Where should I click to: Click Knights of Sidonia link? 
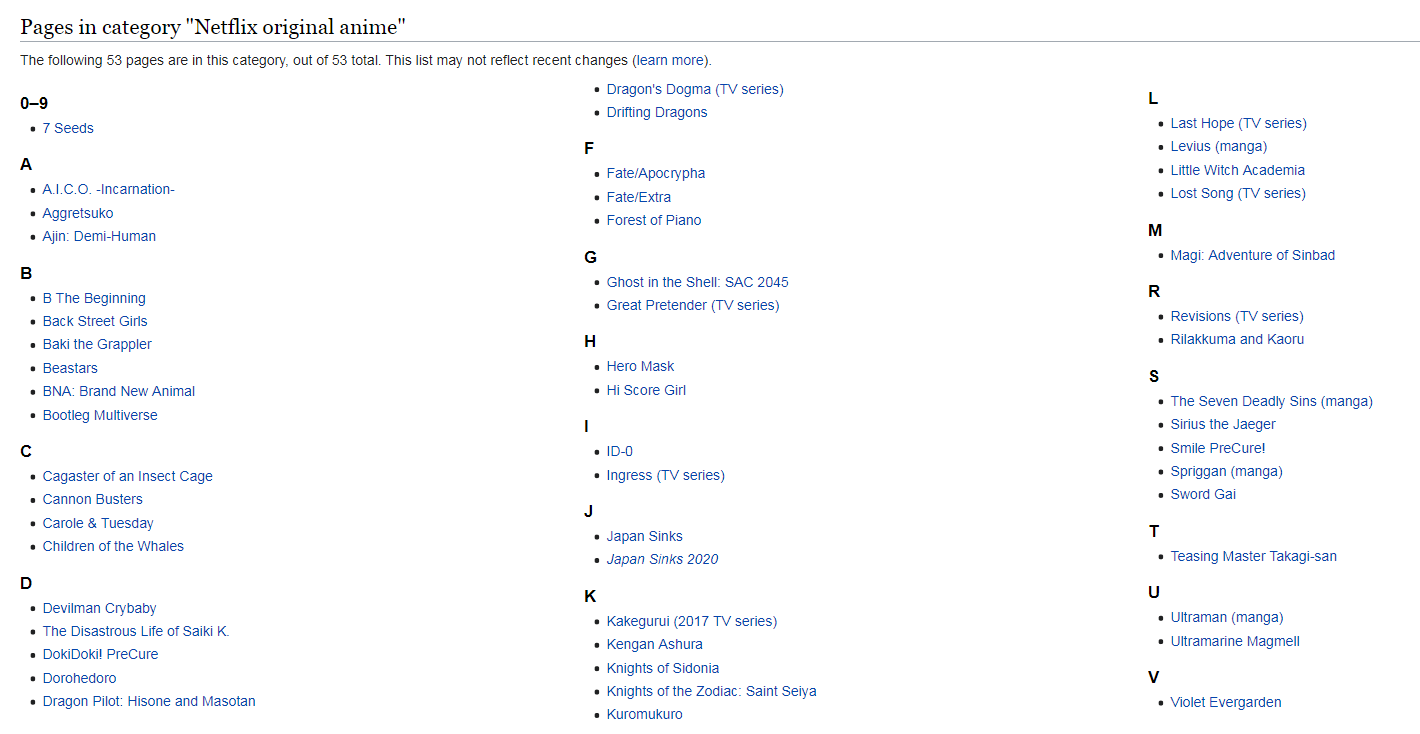pyautogui.click(x=663, y=668)
